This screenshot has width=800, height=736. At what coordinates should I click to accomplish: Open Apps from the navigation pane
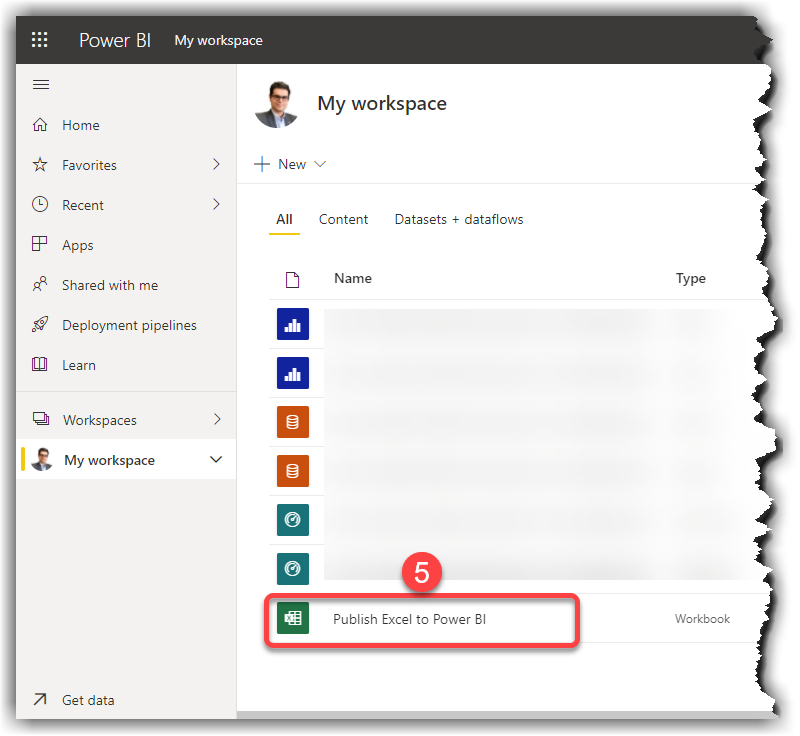pyautogui.click(x=42, y=245)
